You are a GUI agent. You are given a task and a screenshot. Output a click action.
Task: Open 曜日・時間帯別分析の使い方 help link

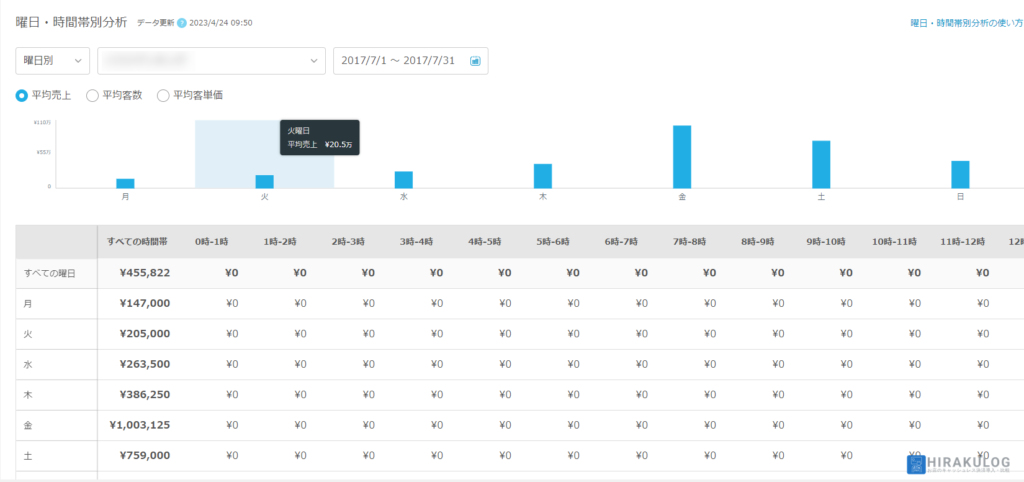tap(965, 23)
